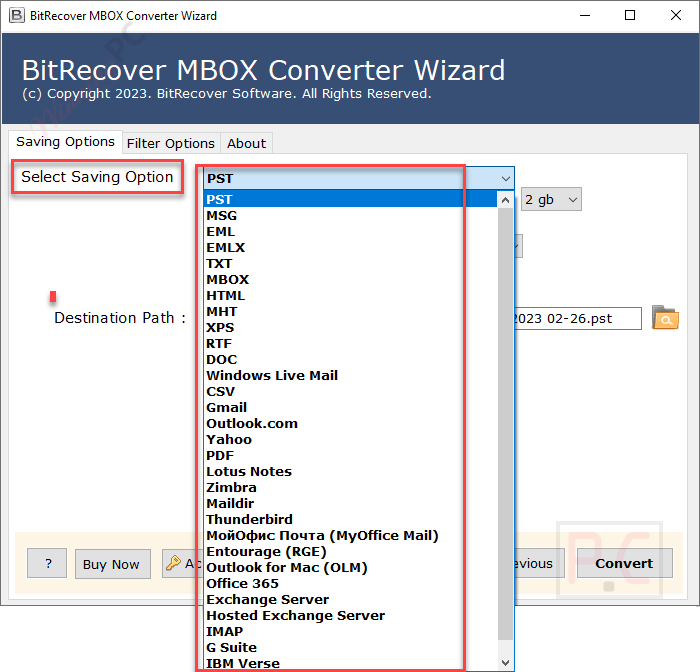This screenshot has height=672, width=700.
Task: Click the dropdown list scroll down arrow
Action: pyautogui.click(x=505, y=663)
